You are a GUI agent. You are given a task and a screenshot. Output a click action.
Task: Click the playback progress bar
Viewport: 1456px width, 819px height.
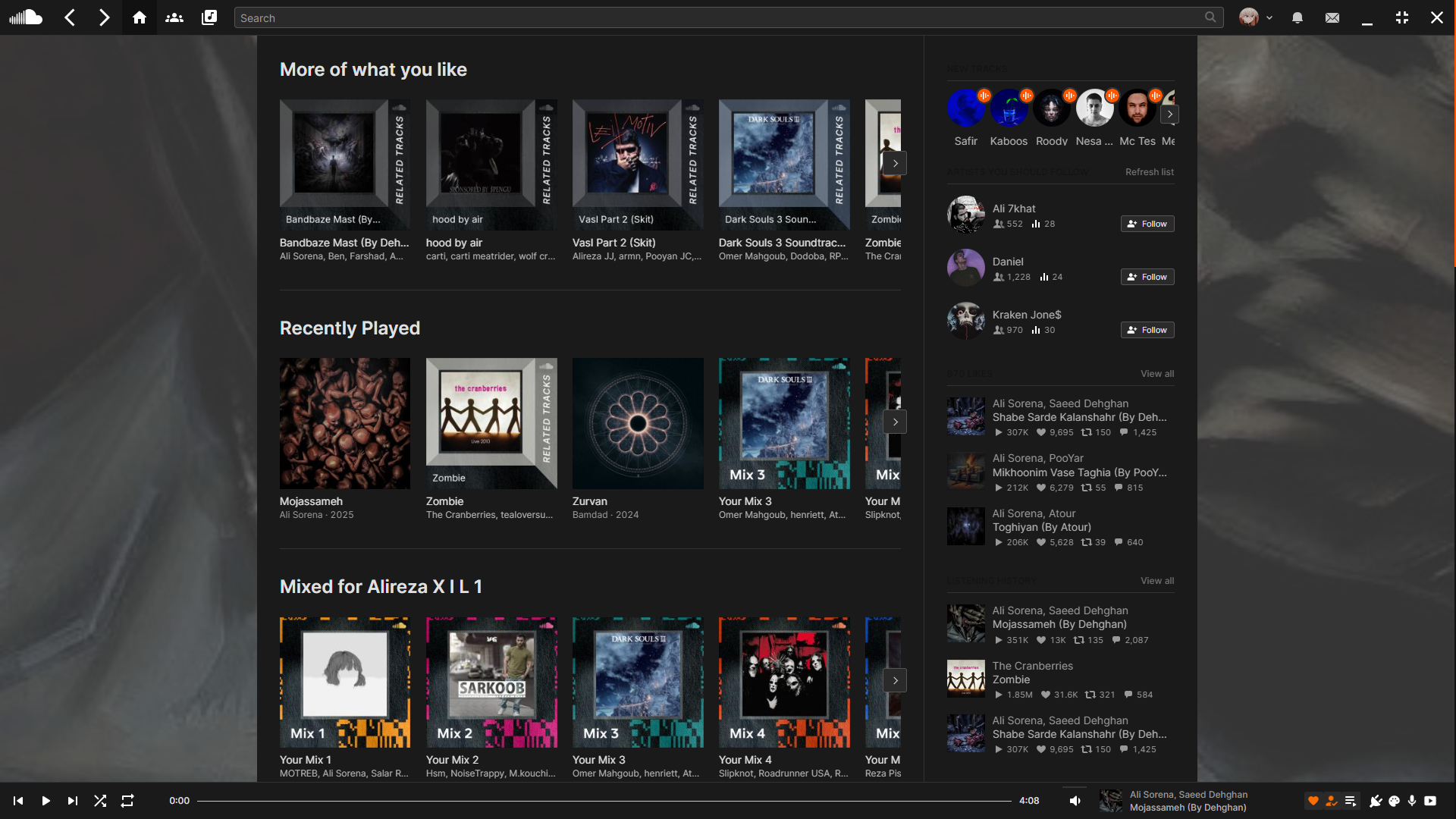point(604,801)
